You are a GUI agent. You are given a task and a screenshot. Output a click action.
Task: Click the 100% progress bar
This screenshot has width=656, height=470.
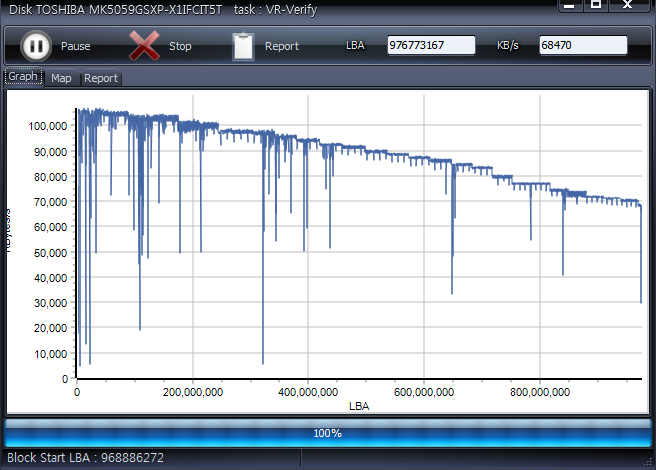327,433
